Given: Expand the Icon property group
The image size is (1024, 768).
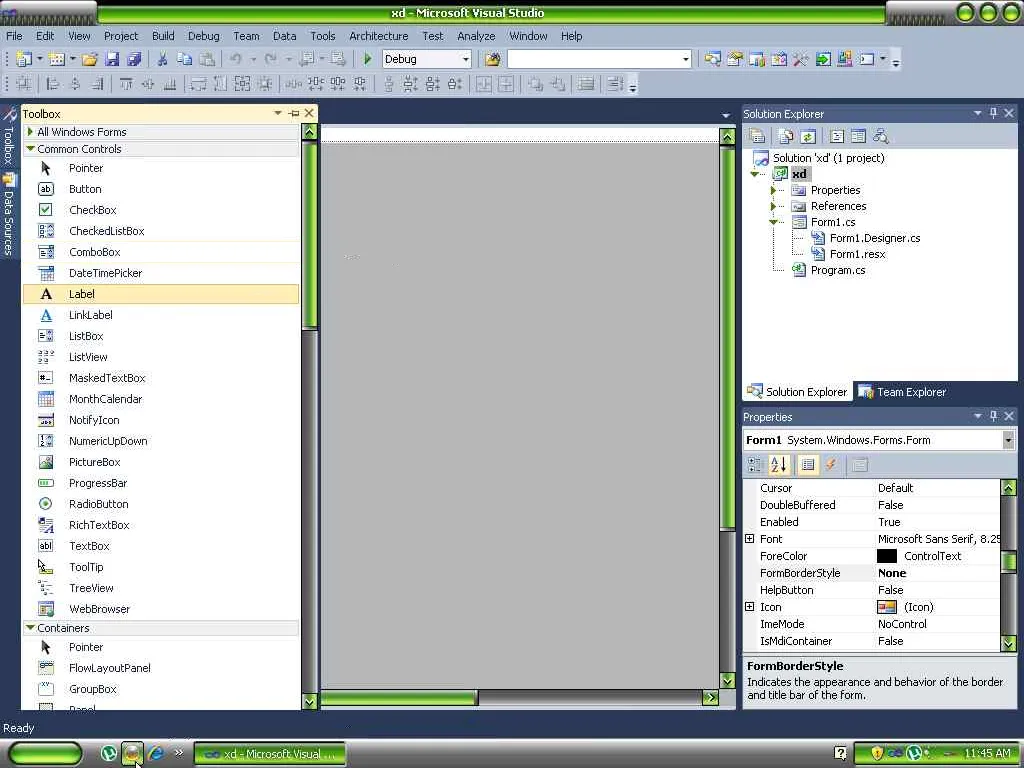Looking at the screenshot, I should pos(750,607).
